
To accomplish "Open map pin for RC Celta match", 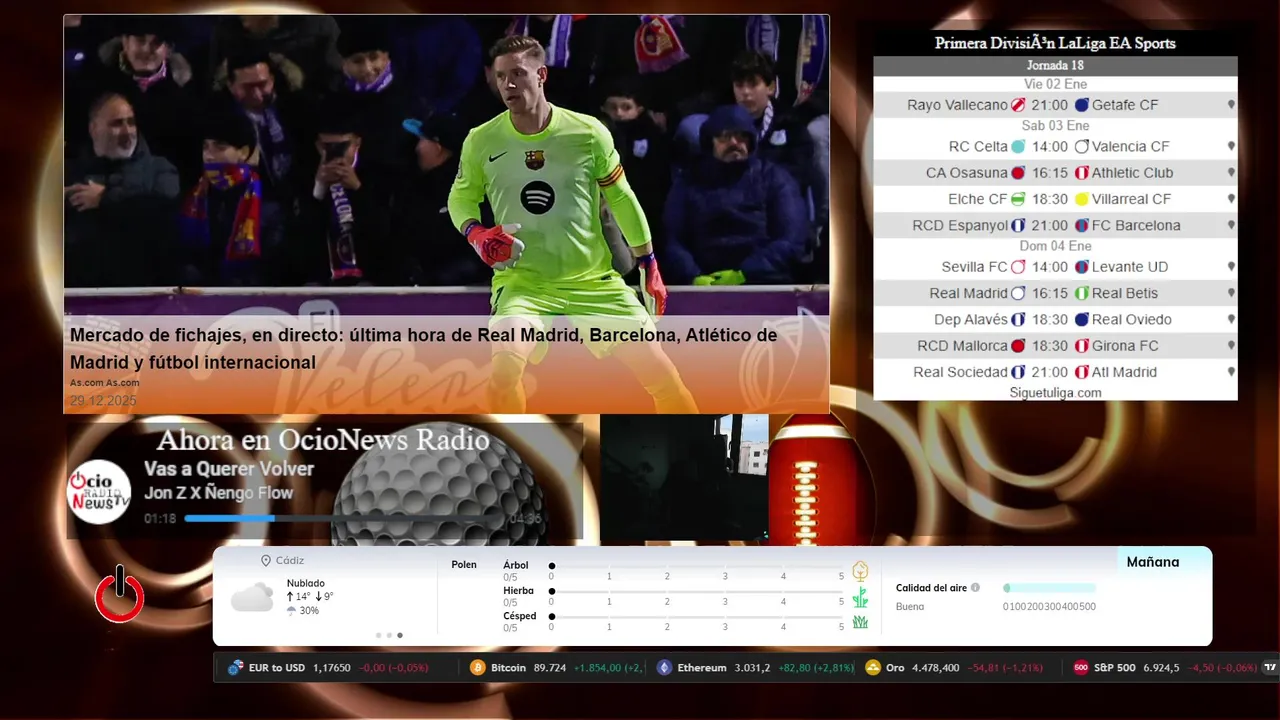I will click(1231, 146).
